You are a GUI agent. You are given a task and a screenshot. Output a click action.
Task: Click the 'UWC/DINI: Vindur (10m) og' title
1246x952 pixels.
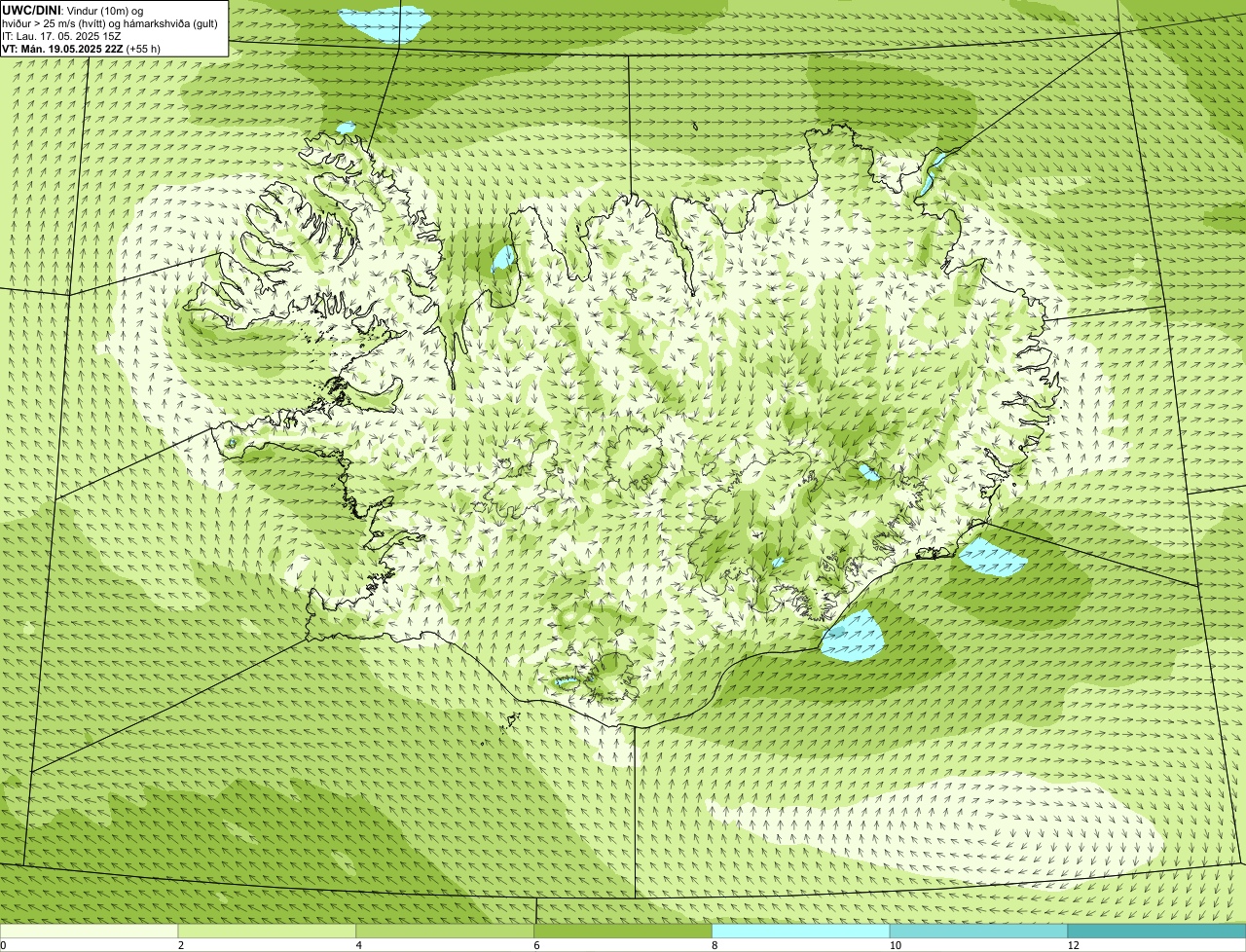[73, 10]
